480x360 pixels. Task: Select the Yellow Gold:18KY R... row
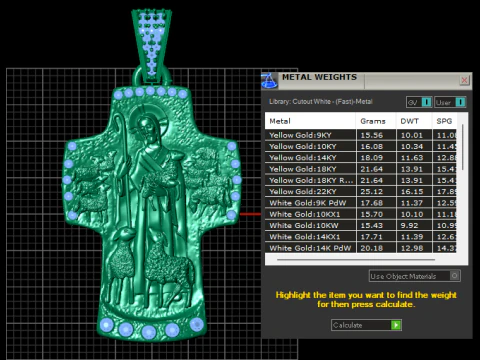tap(361, 180)
